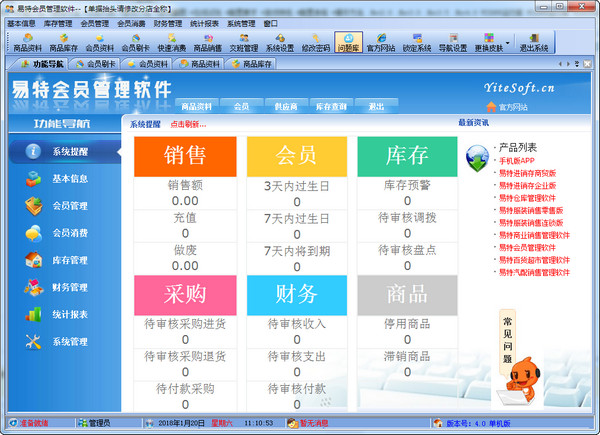Open the 易特汽配销售管理软件 link

(535, 272)
